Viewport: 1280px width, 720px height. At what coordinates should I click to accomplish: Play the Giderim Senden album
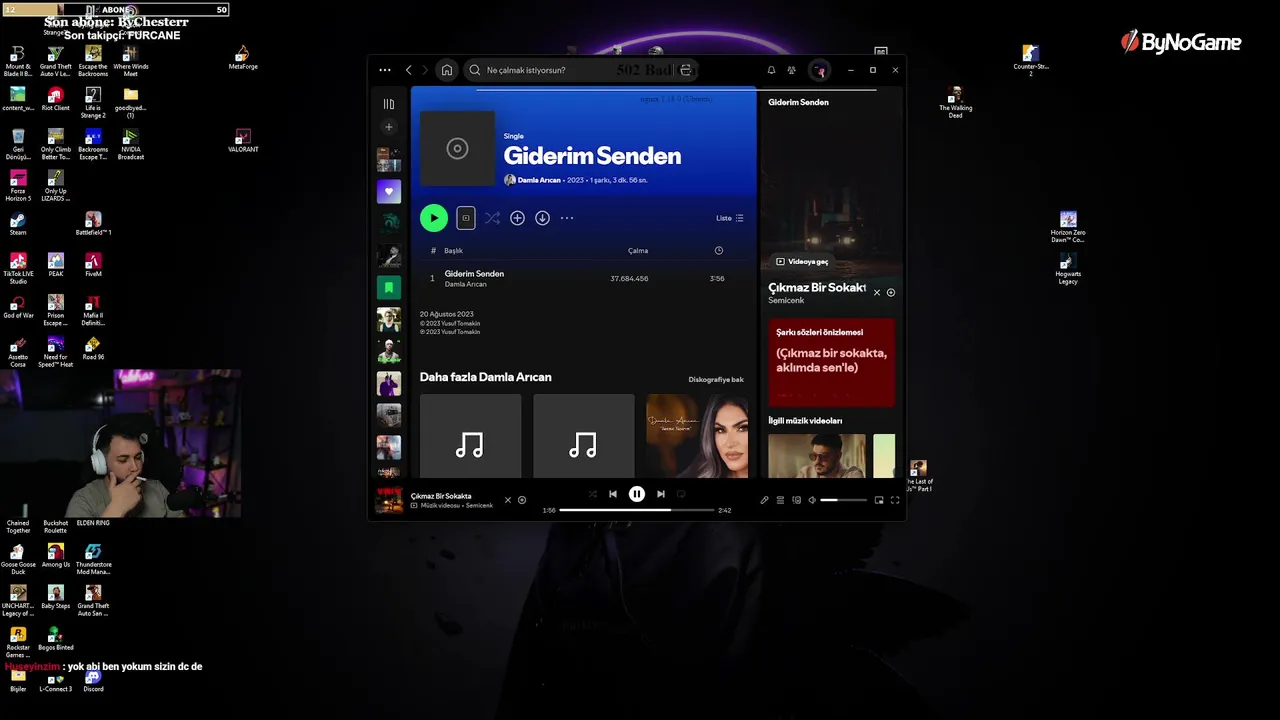(434, 218)
